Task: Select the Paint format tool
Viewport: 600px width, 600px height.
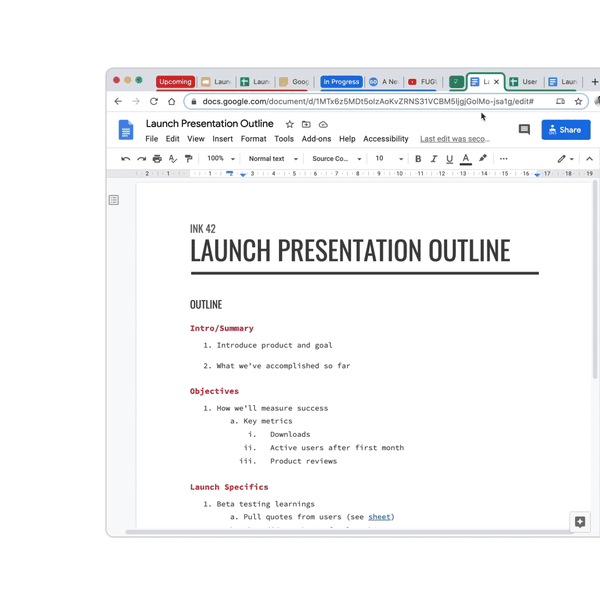Action: click(x=188, y=159)
